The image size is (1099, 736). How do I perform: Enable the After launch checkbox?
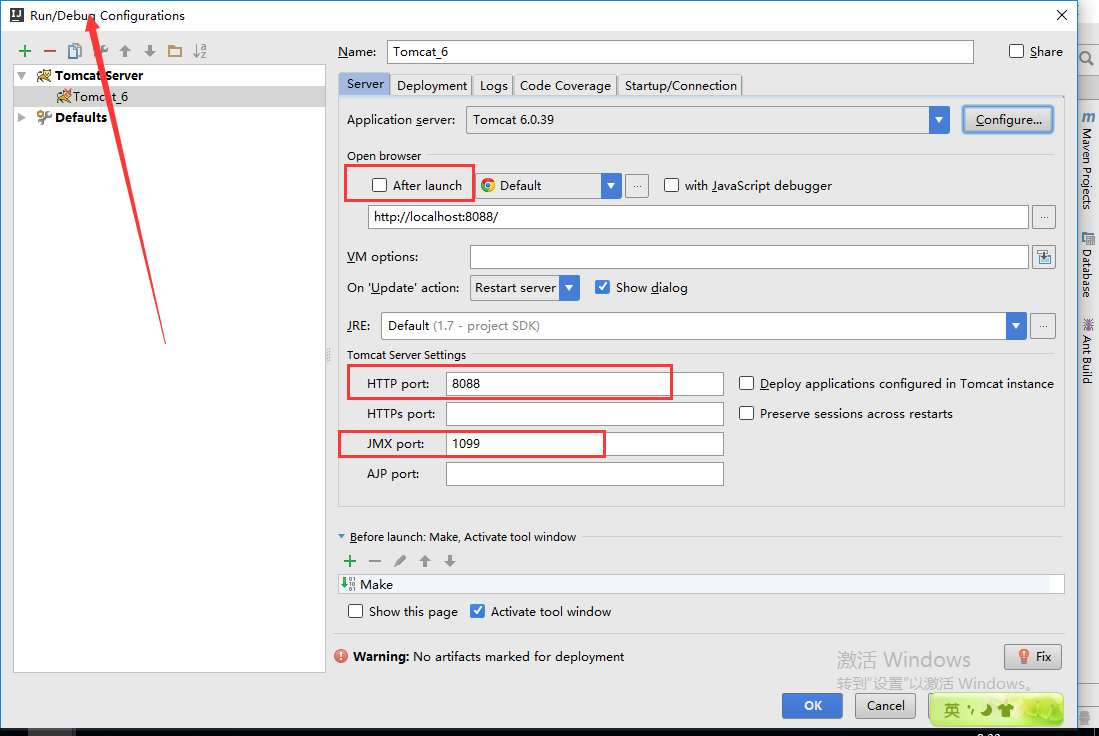[x=379, y=185]
